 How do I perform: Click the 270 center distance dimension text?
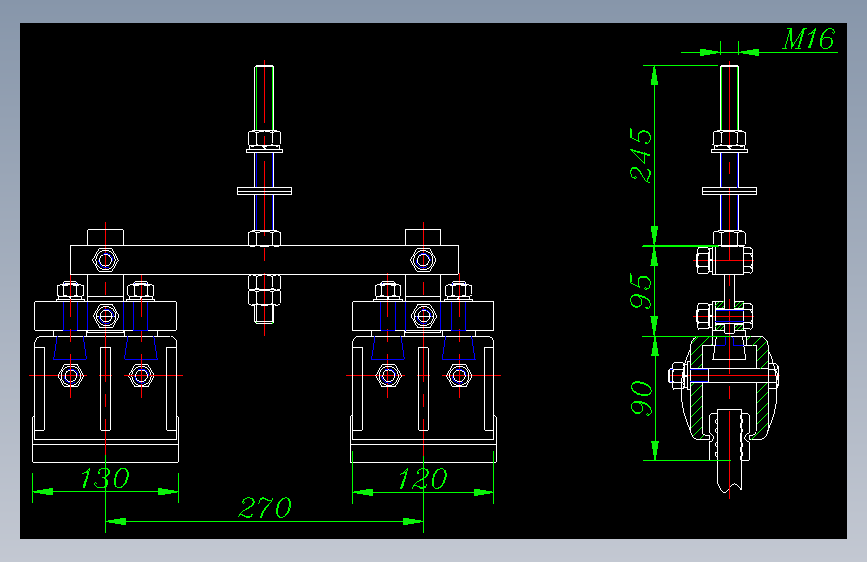pos(265,508)
